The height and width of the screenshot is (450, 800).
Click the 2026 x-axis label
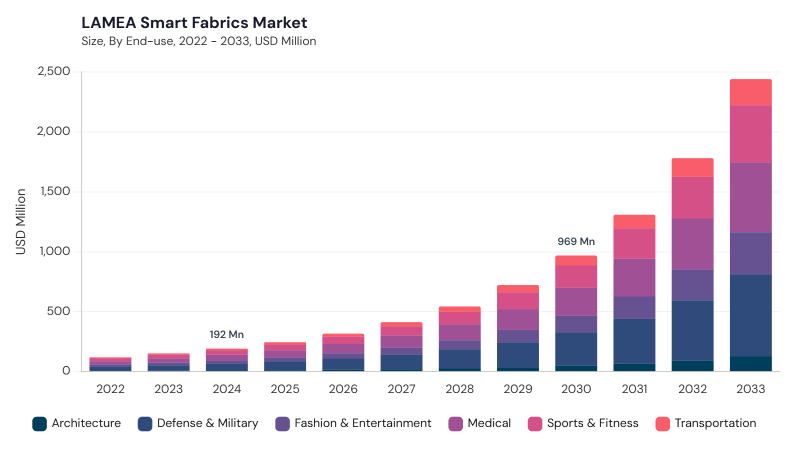coord(343,389)
